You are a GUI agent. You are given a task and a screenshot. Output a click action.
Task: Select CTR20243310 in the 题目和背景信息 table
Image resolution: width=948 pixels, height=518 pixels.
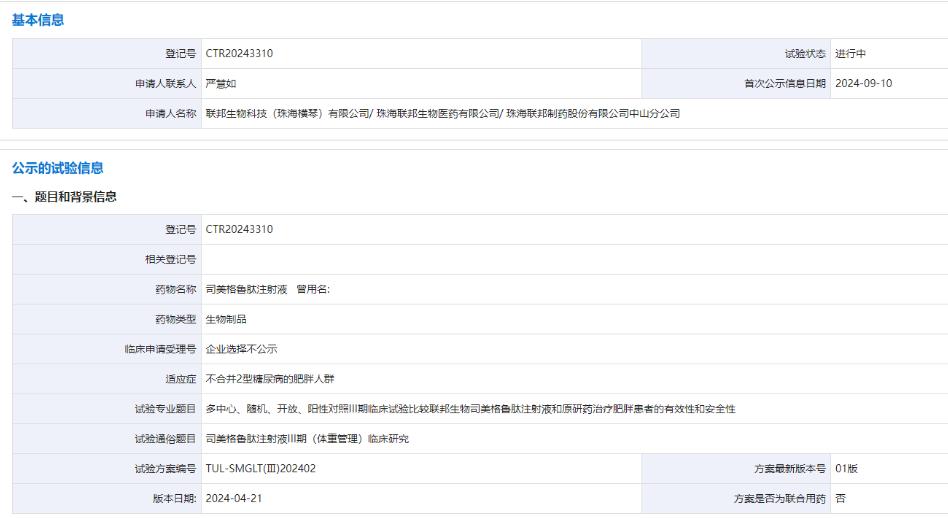tap(239, 230)
